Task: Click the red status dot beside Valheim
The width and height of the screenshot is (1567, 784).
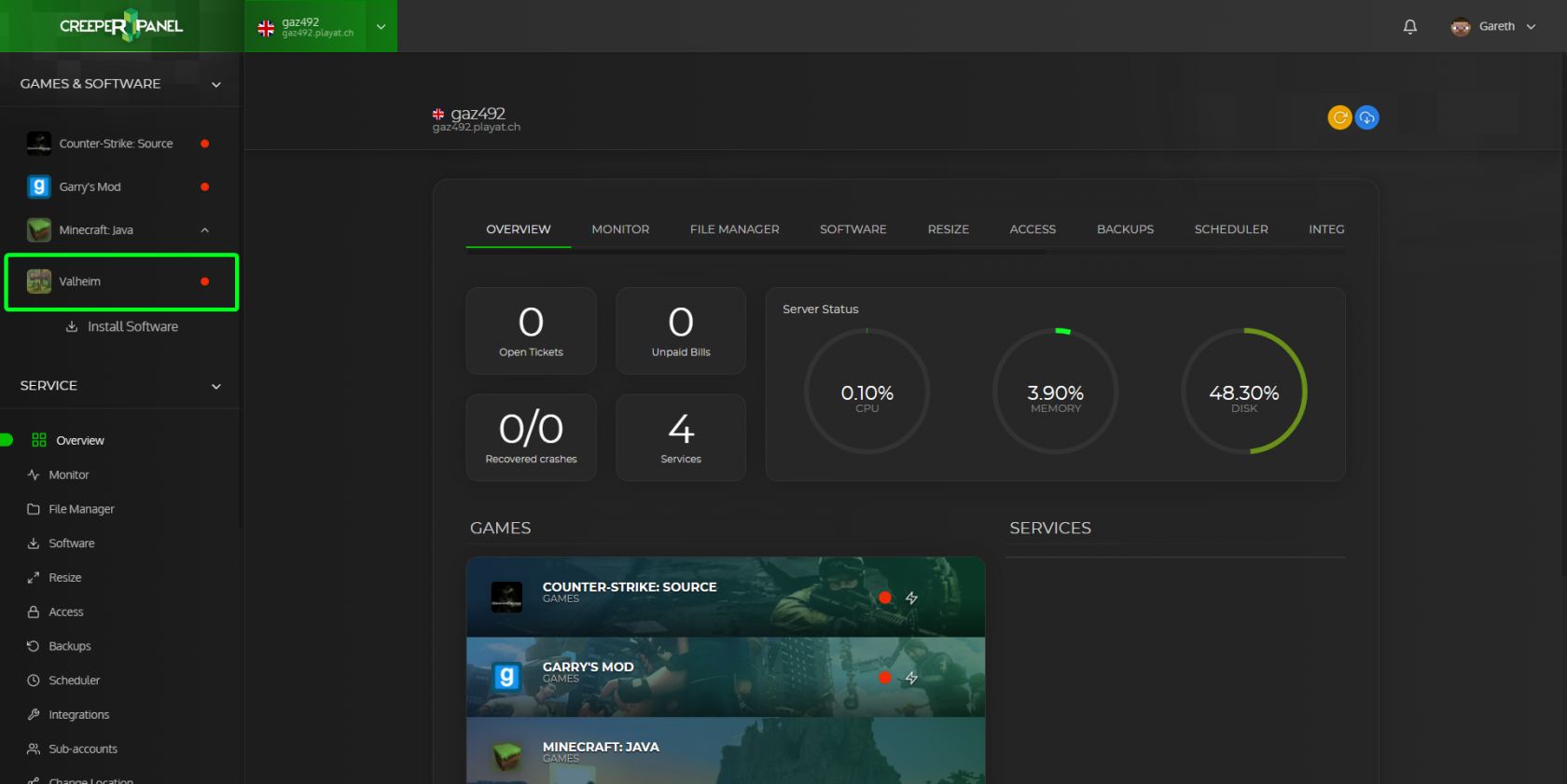Action: click(x=205, y=281)
